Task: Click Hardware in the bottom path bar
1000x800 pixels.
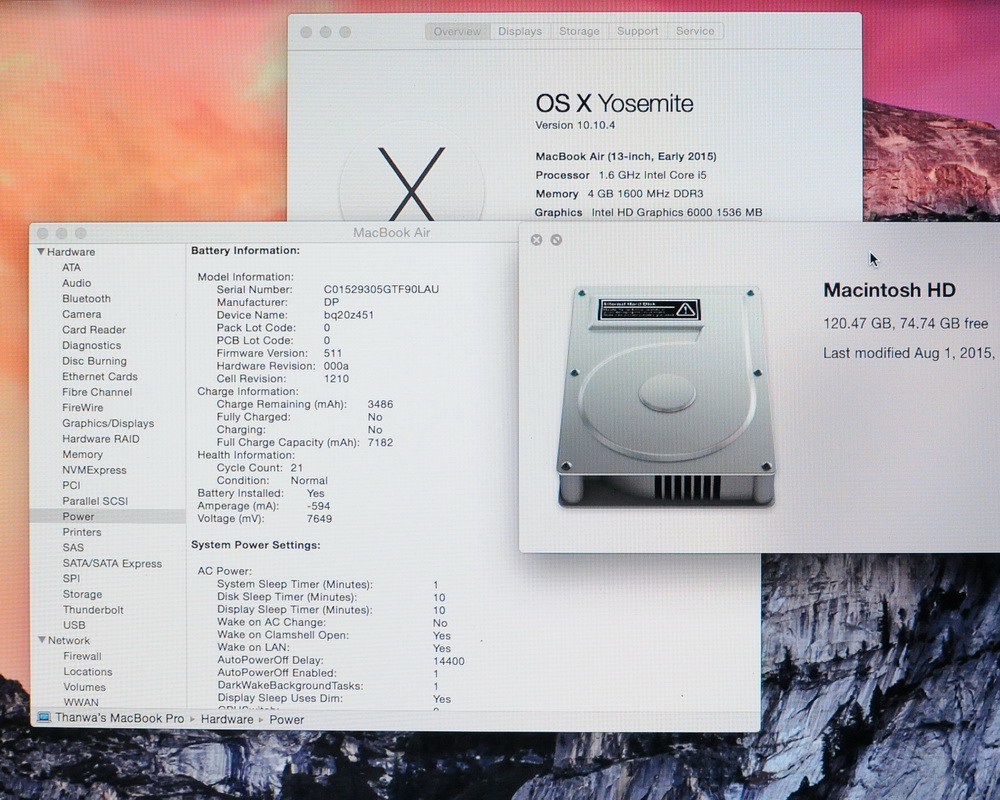Action: point(227,720)
